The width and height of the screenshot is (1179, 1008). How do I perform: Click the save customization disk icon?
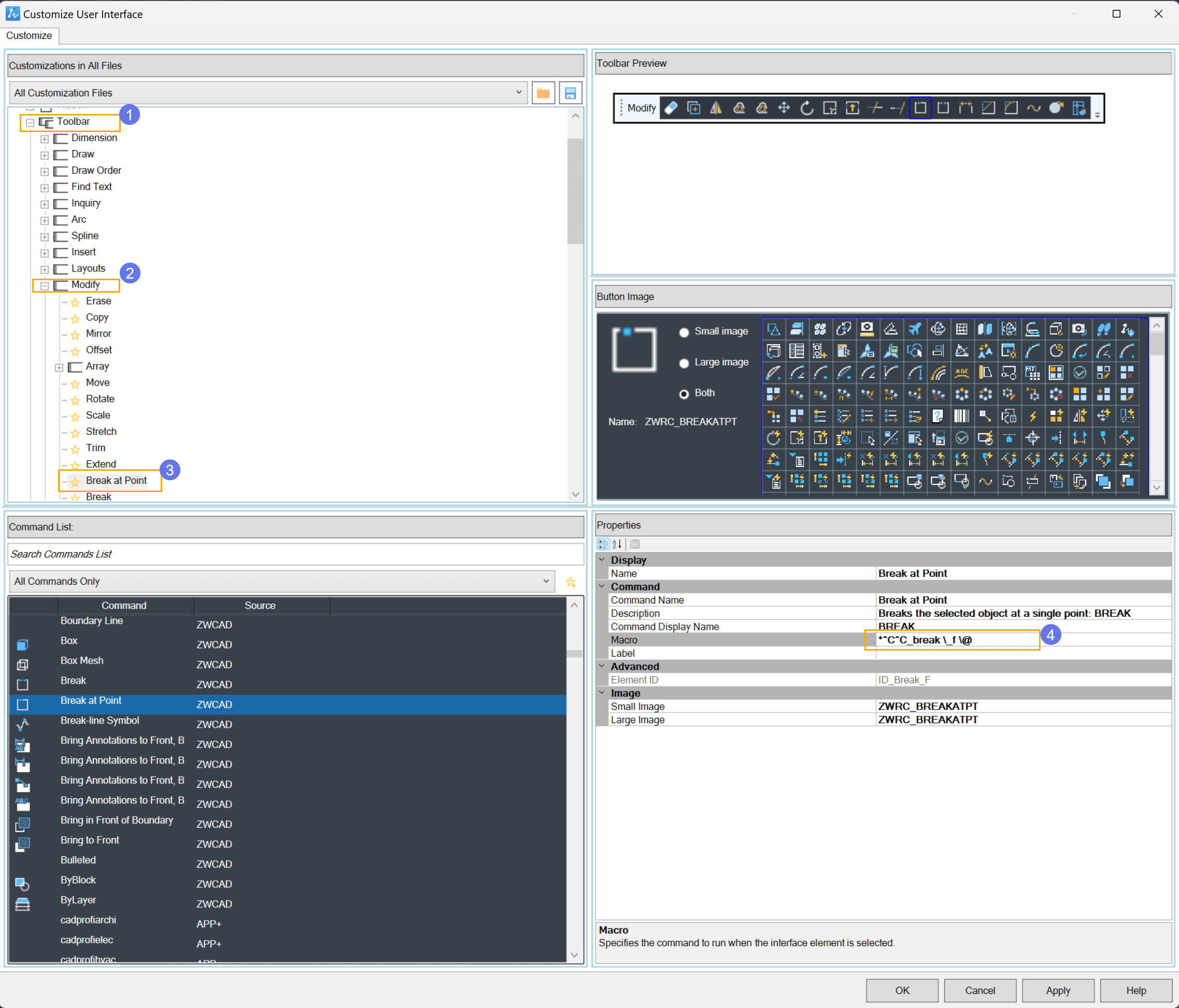point(570,93)
